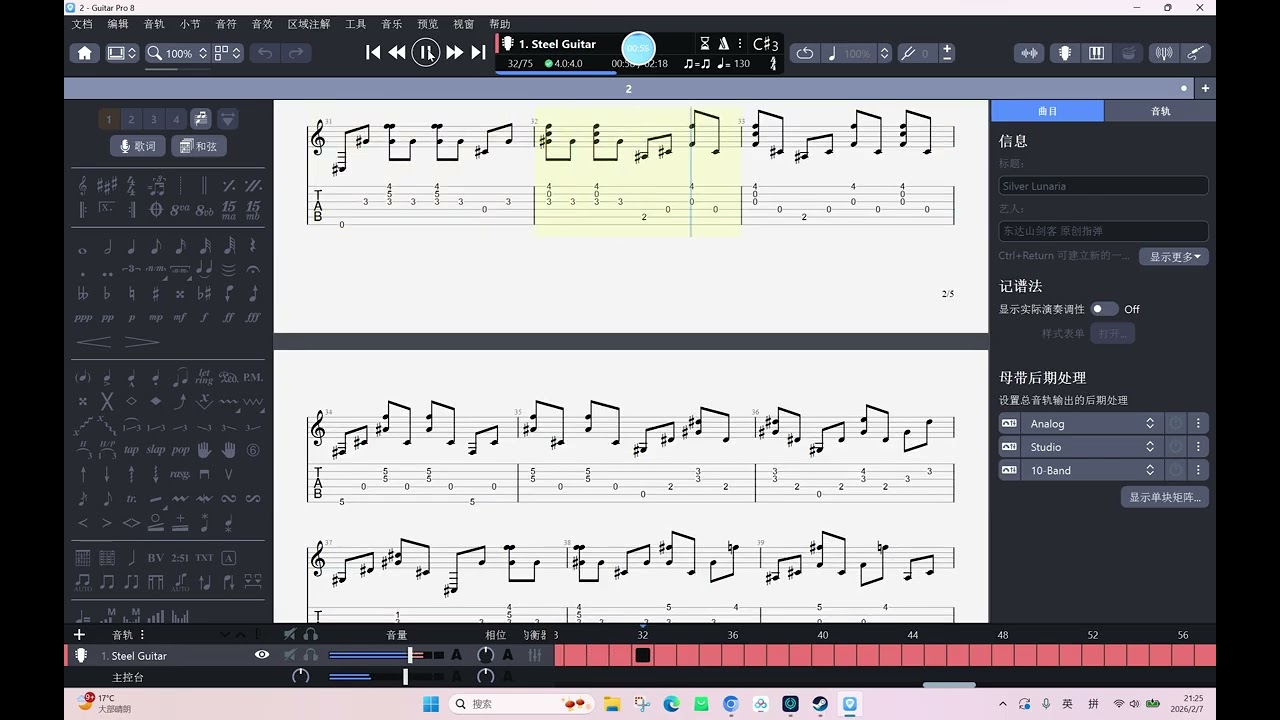Viewport: 1280px width, 720px height.
Task: Select voice 1 in the edition palette
Action: pyautogui.click(x=109, y=119)
